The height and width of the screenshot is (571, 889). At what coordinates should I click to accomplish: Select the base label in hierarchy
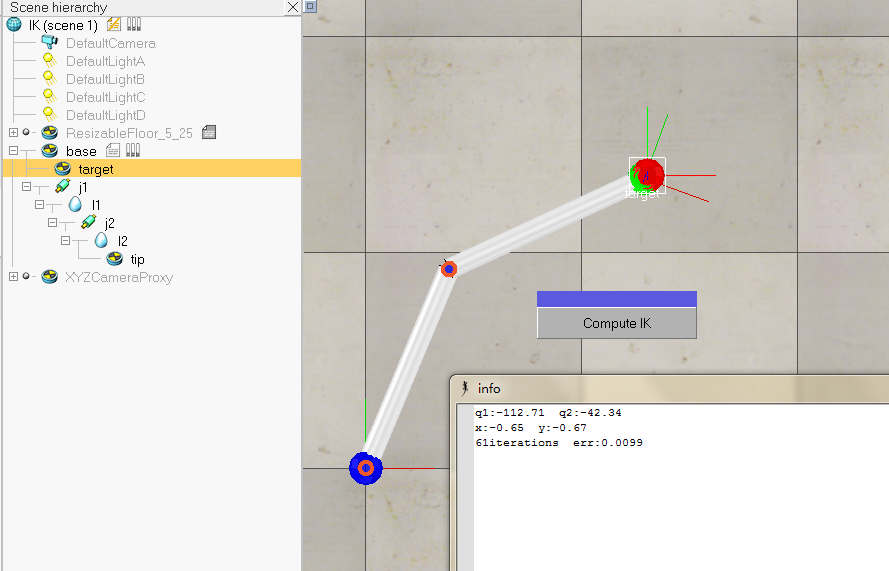[81, 151]
